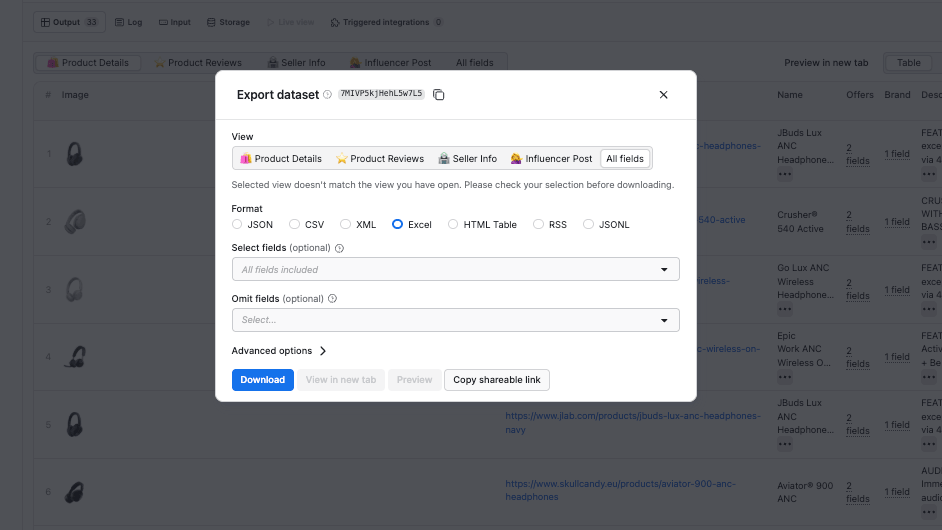The width and height of the screenshot is (942, 530).
Task: Choose Product Details view in dialog
Action: coord(281,159)
